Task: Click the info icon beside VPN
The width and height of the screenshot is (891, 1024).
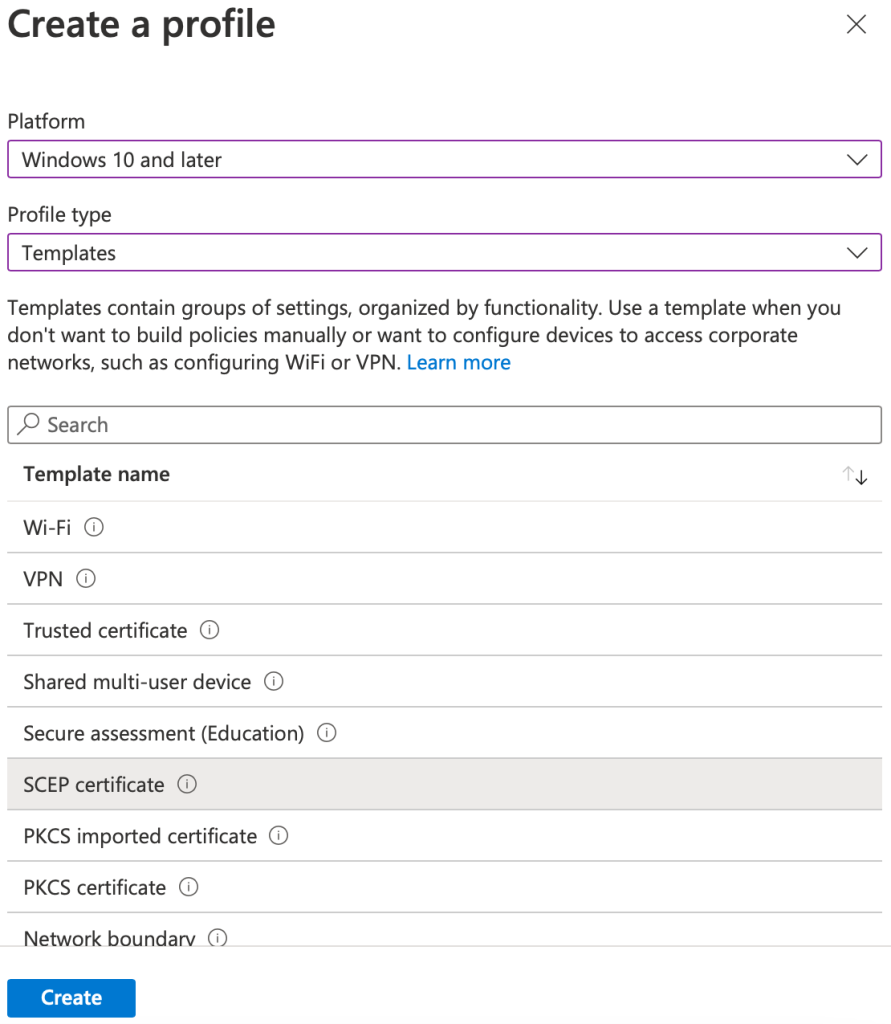Action: 86,579
